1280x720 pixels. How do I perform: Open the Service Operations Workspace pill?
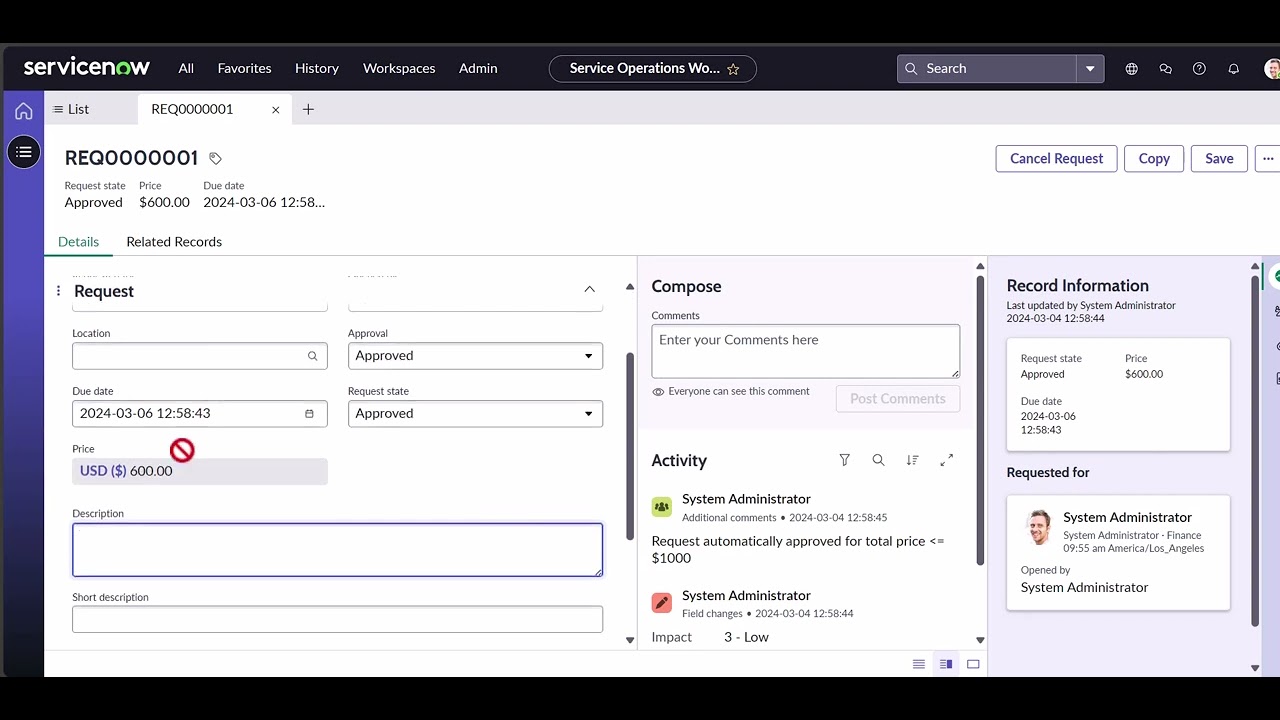click(x=653, y=69)
